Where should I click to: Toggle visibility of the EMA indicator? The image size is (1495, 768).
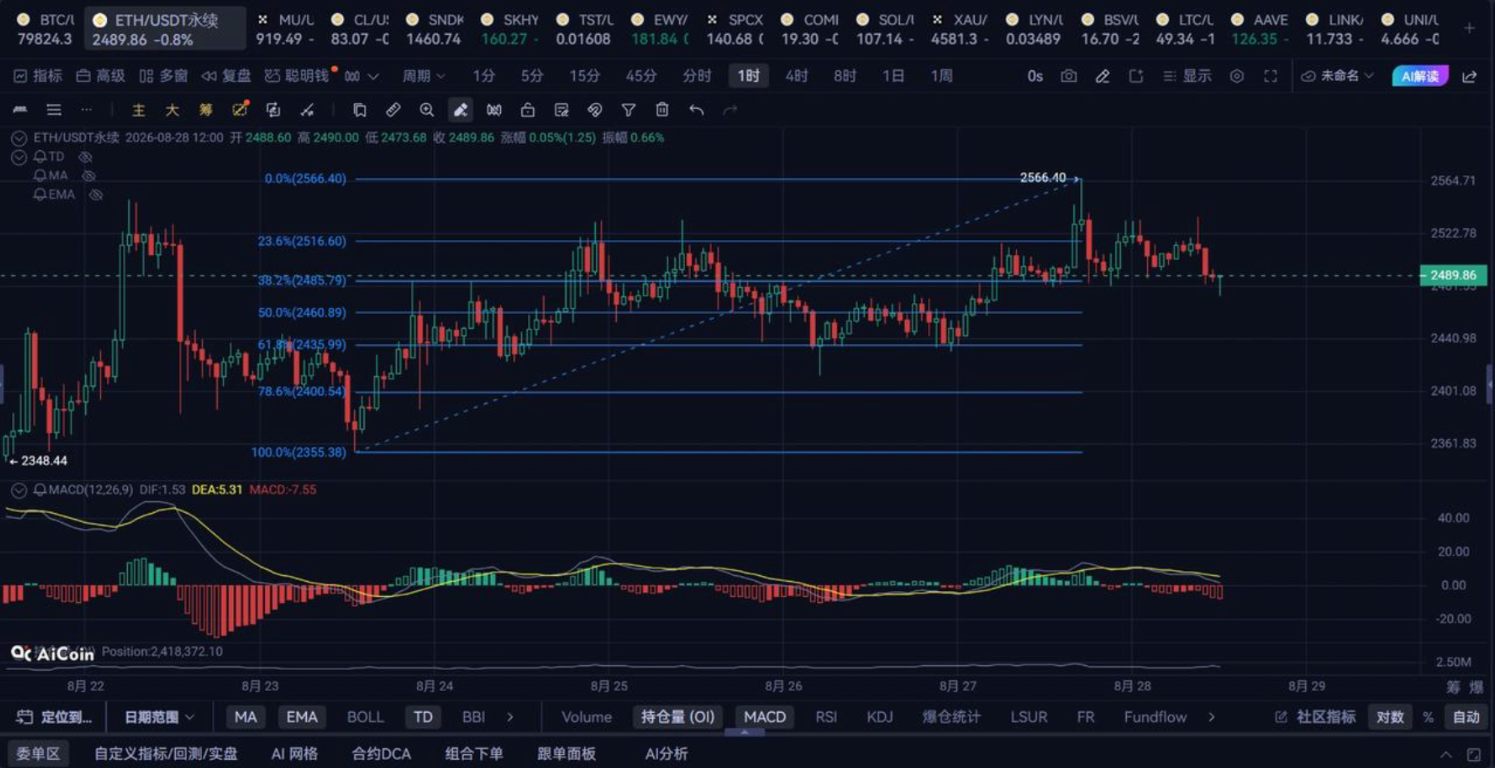pos(96,195)
